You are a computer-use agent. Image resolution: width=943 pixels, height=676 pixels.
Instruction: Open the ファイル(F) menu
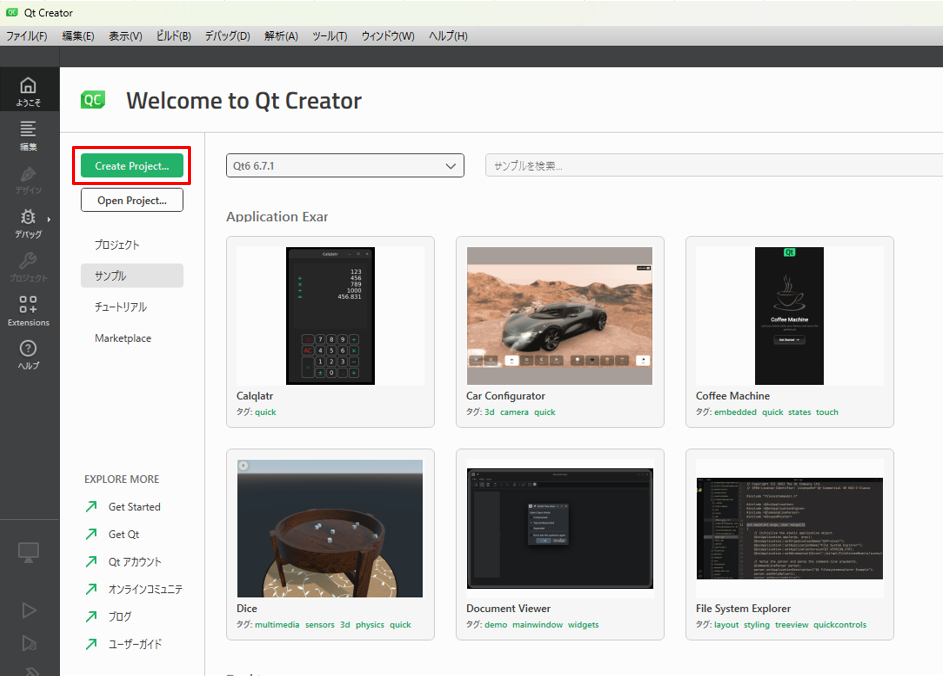(x=27, y=36)
